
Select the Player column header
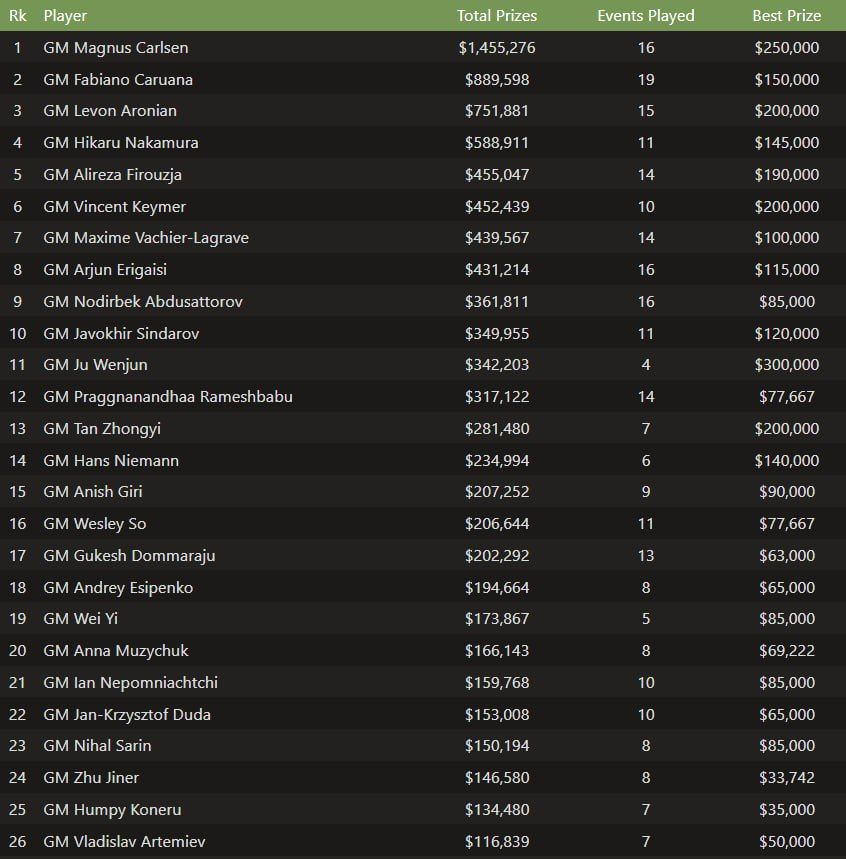(65, 16)
